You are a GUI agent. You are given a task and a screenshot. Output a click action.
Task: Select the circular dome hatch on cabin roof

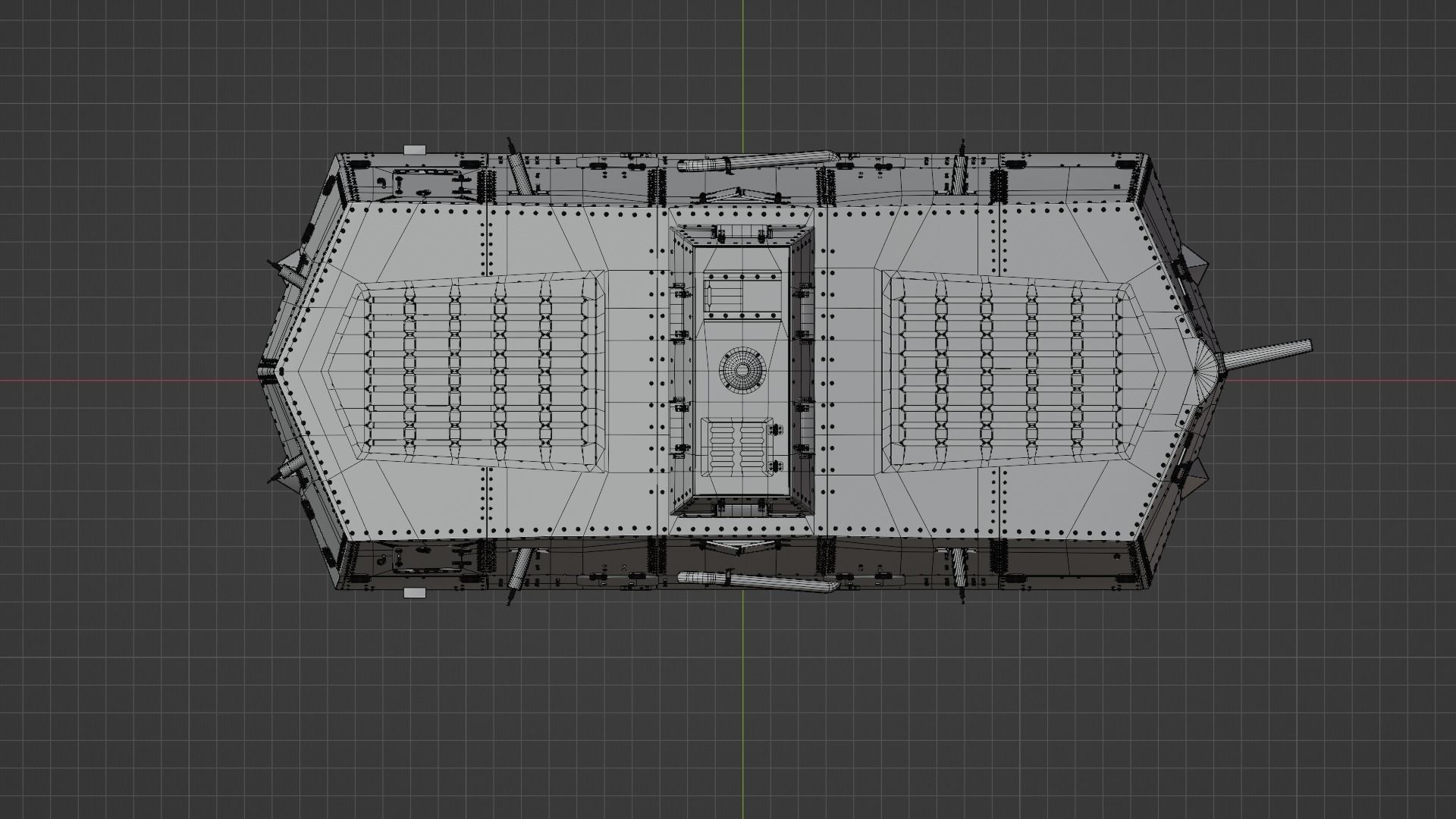pyautogui.click(x=742, y=370)
